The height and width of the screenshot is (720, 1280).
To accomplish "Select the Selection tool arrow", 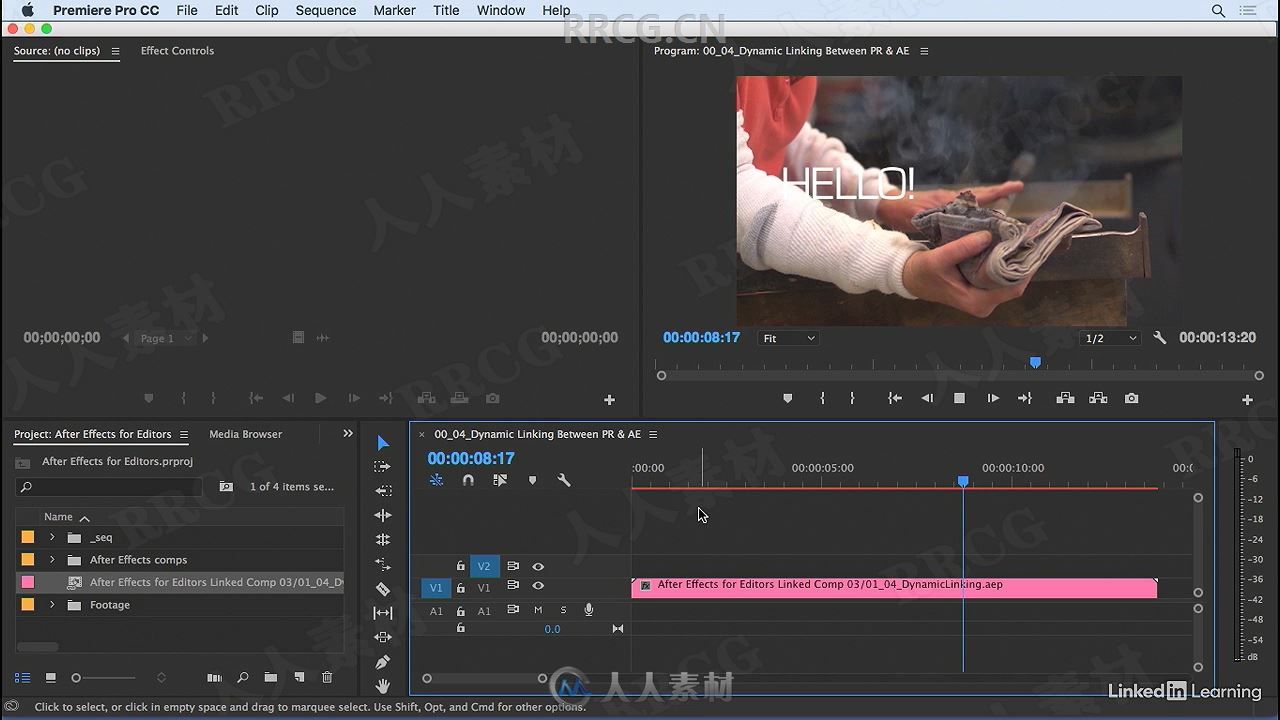I will pyautogui.click(x=383, y=443).
